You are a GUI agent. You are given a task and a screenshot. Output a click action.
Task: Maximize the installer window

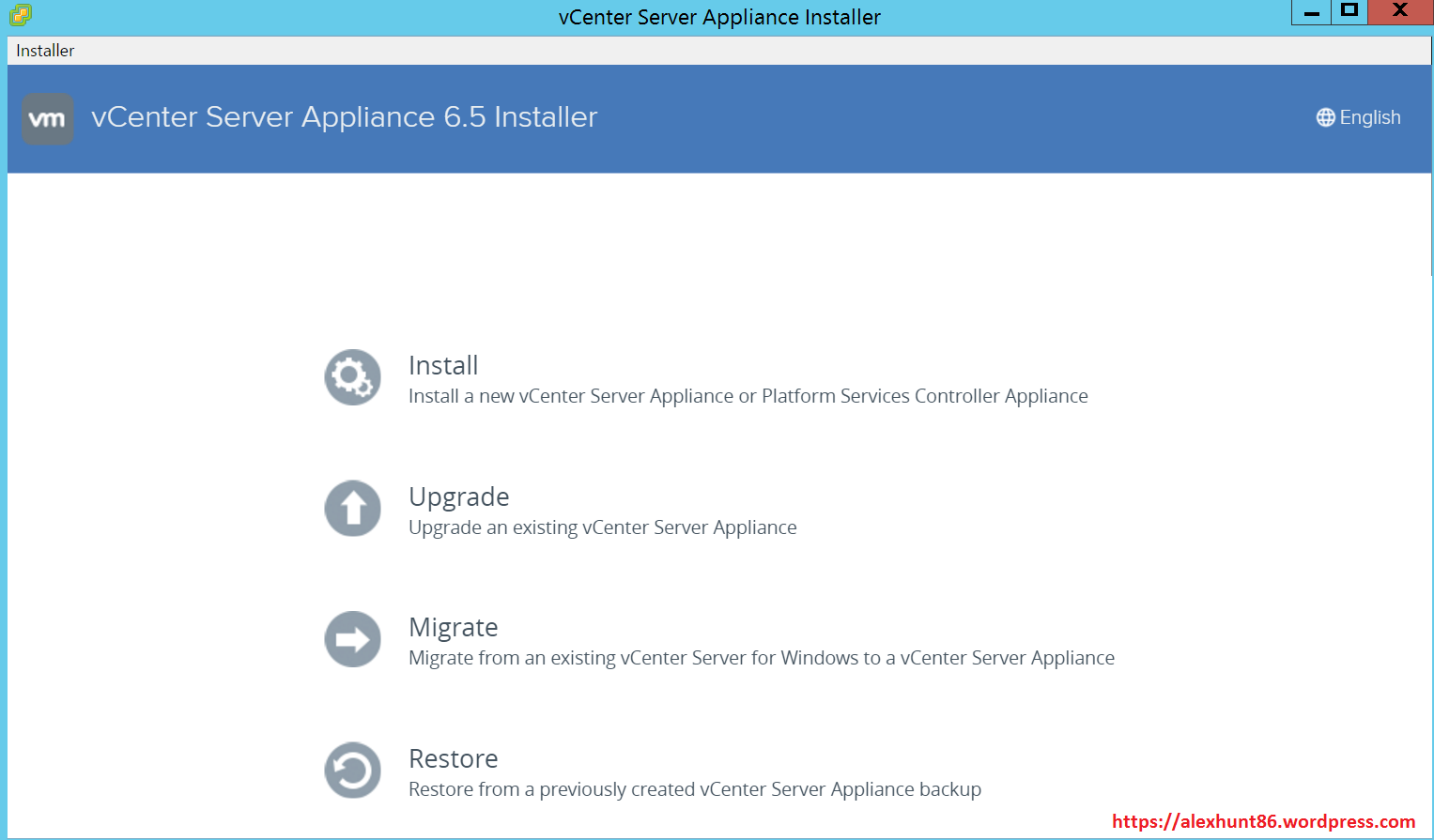(1349, 11)
